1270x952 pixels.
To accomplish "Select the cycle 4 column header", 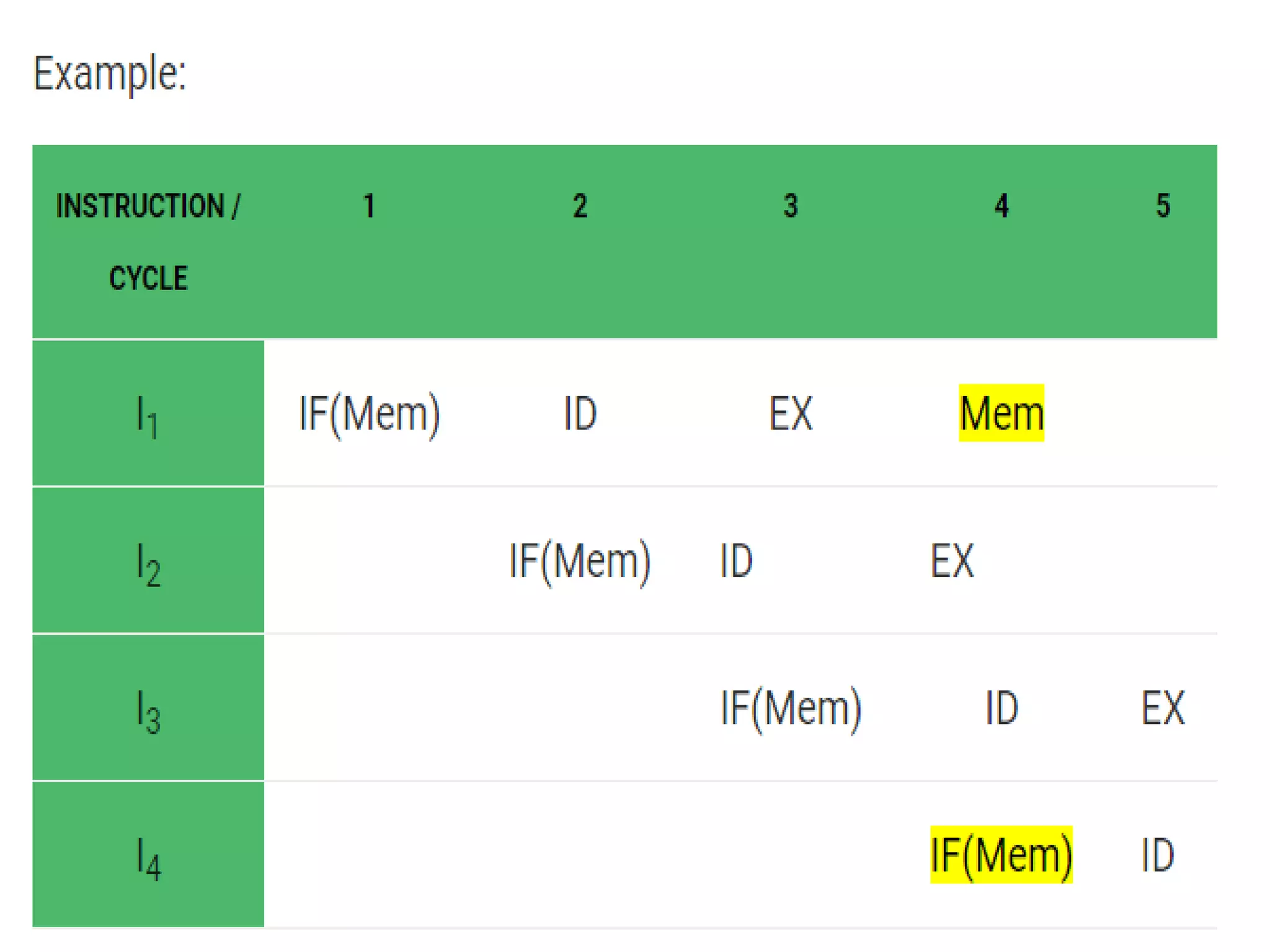I will 1001,206.
